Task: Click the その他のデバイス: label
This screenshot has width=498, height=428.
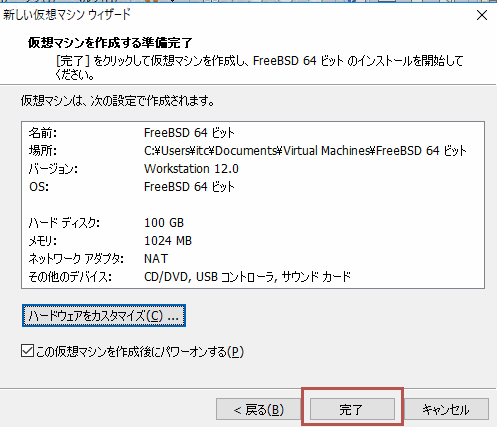Action: [x=70, y=277]
